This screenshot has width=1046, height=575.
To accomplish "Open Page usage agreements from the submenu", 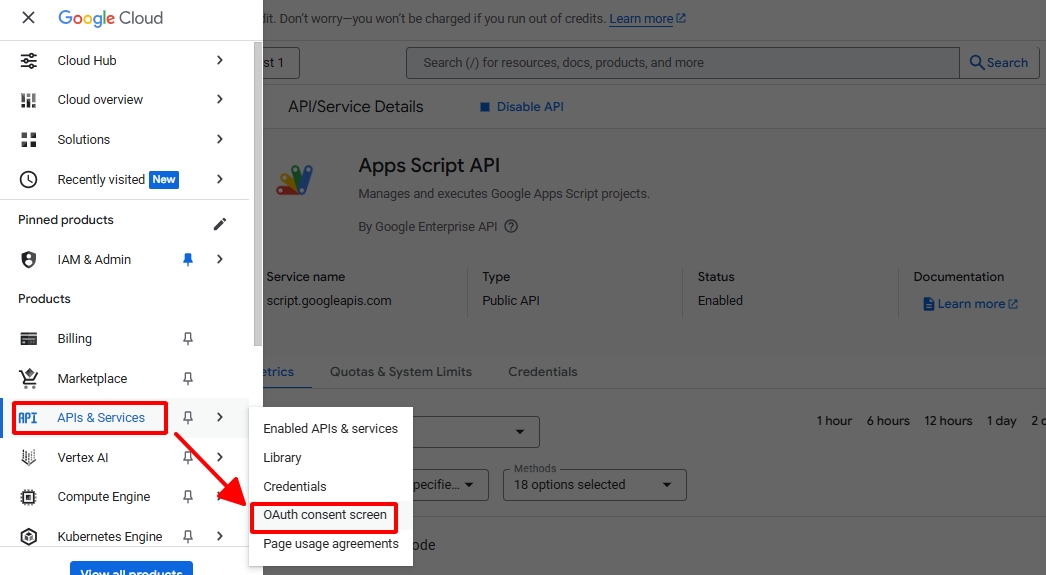I will click(x=330, y=544).
